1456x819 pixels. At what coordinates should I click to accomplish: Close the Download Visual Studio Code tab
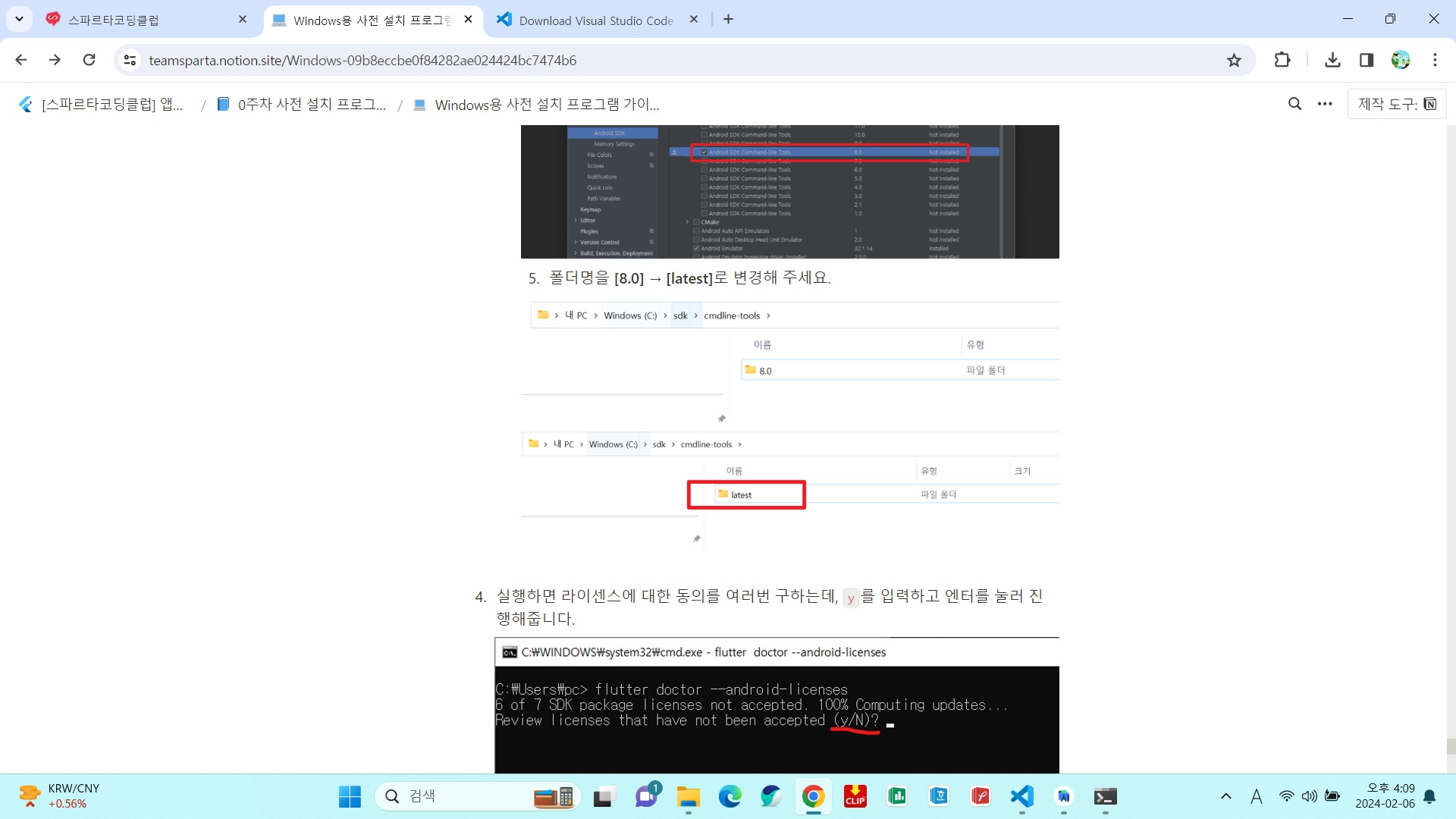[694, 20]
